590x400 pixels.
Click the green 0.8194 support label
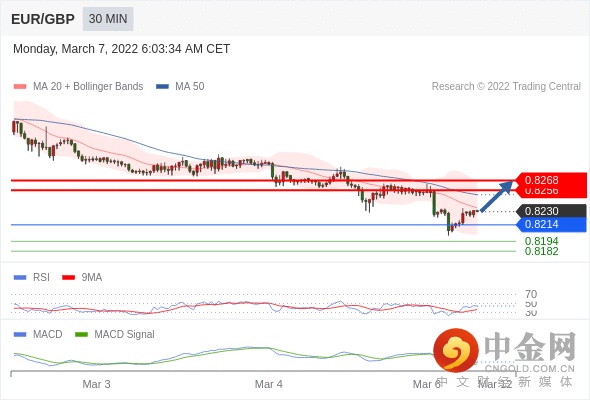pos(541,241)
